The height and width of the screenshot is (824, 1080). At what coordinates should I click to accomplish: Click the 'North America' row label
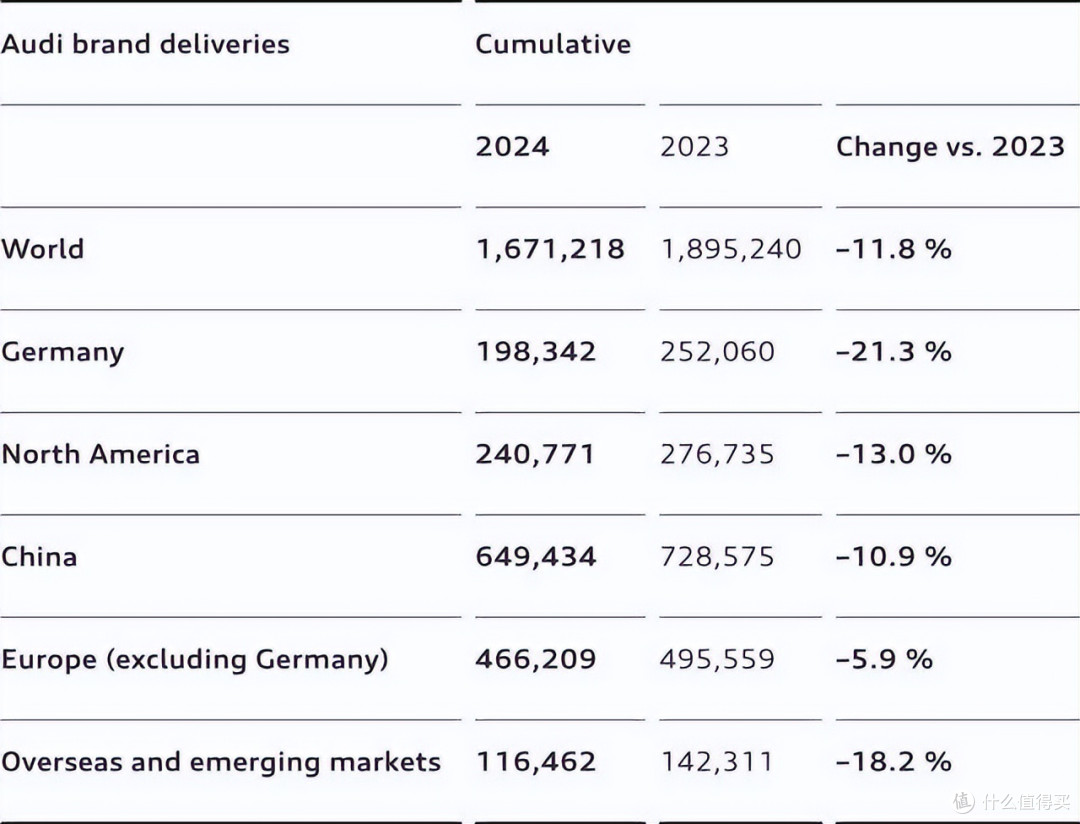101,454
